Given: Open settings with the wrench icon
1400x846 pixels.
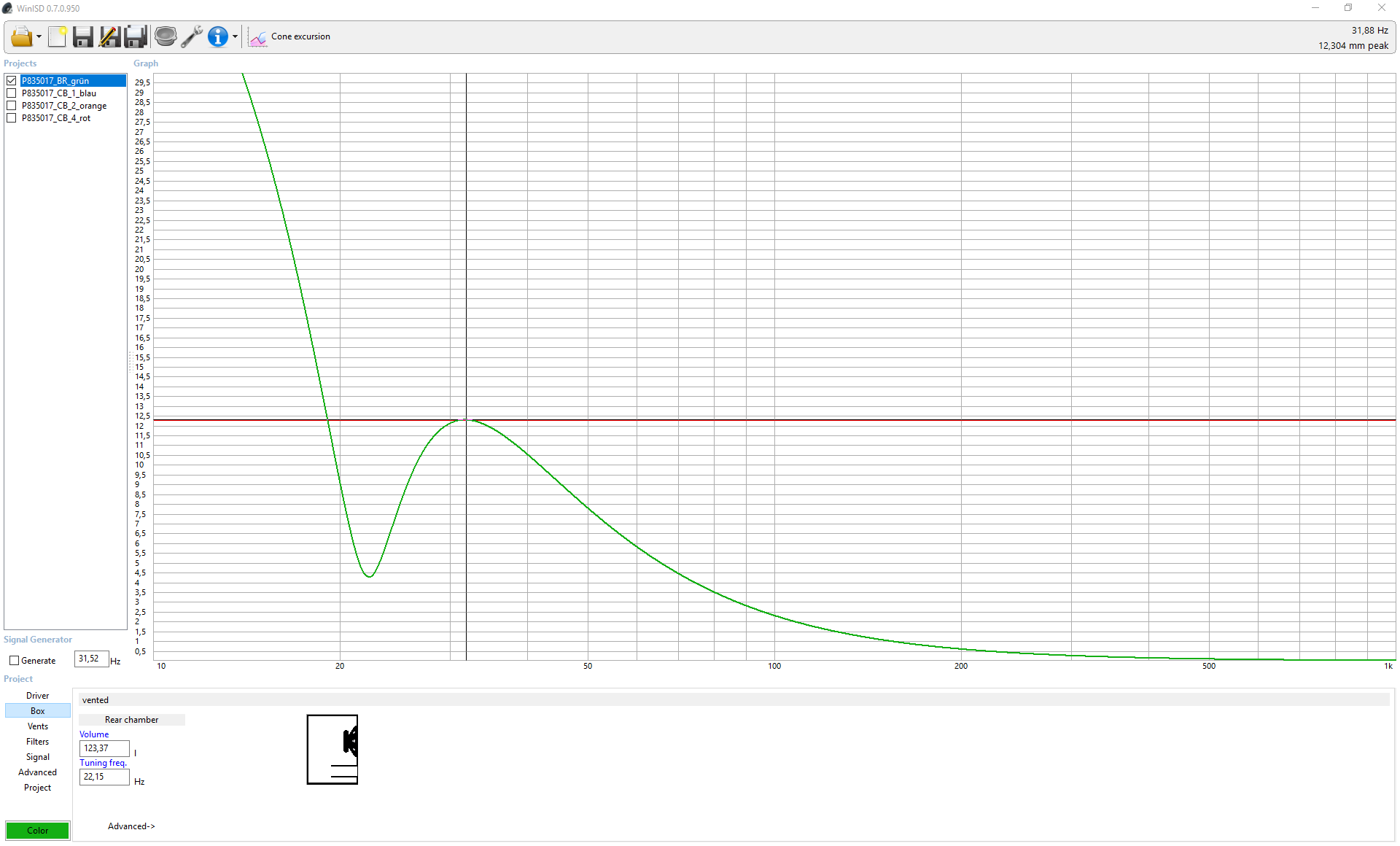Looking at the screenshot, I should tap(192, 36).
